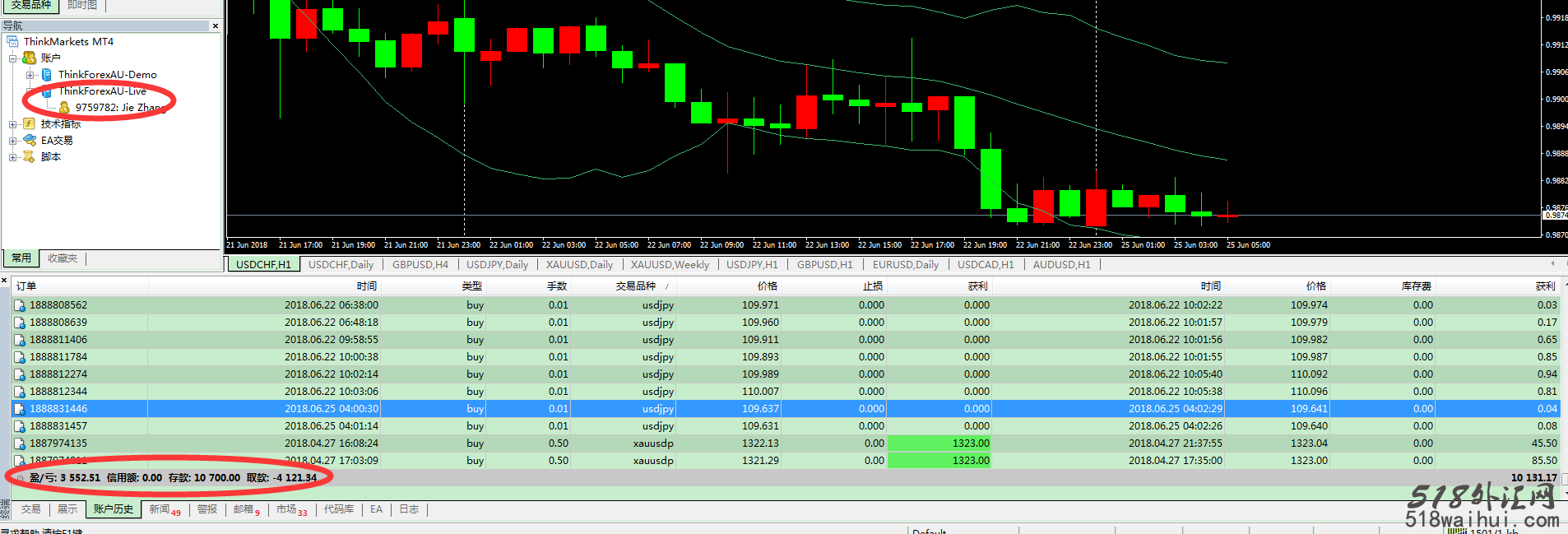
Task: Click the ThinkForexAU-Demo server icon
Action: (x=47, y=75)
